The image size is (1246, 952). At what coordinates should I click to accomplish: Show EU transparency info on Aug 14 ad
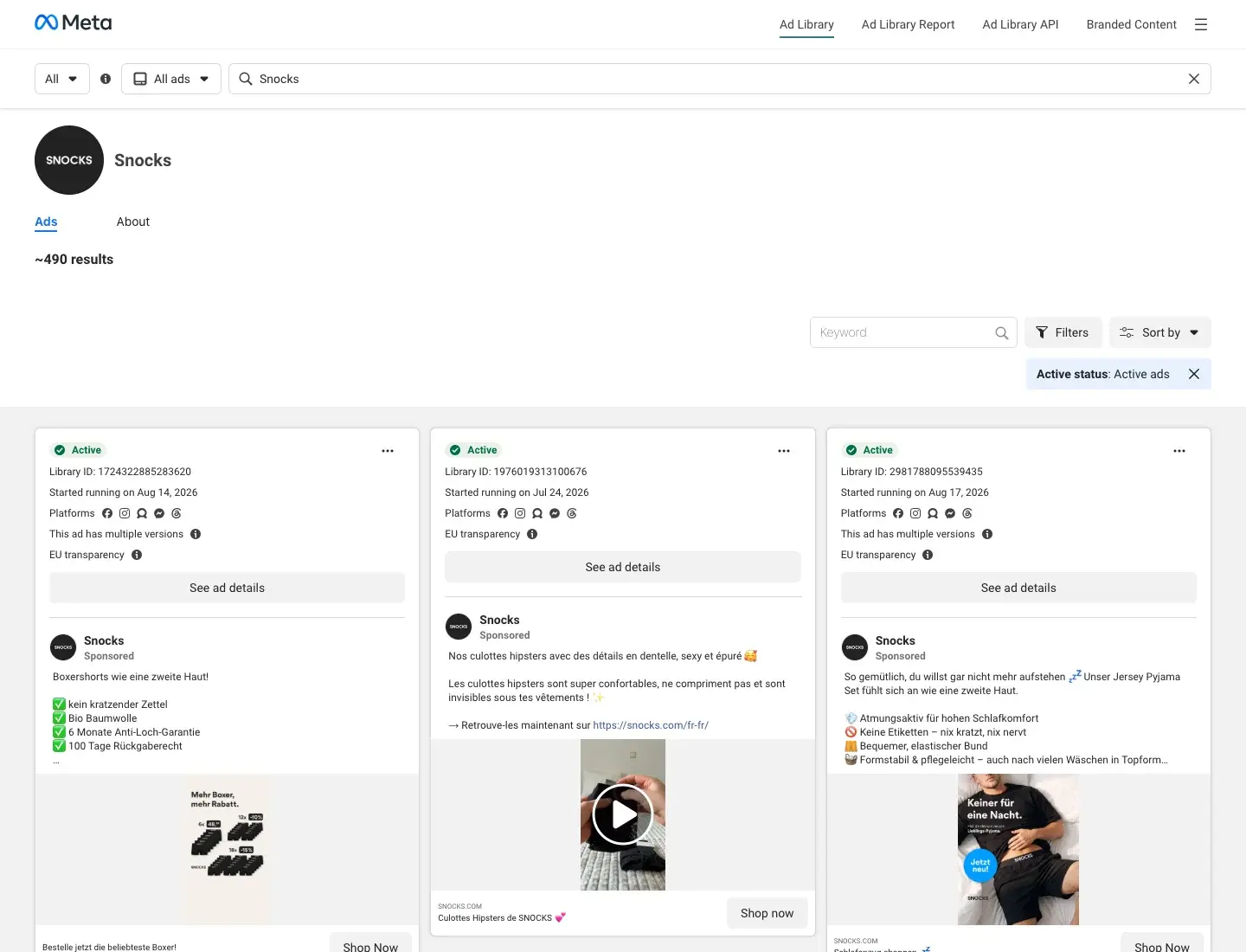click(137, 555)
